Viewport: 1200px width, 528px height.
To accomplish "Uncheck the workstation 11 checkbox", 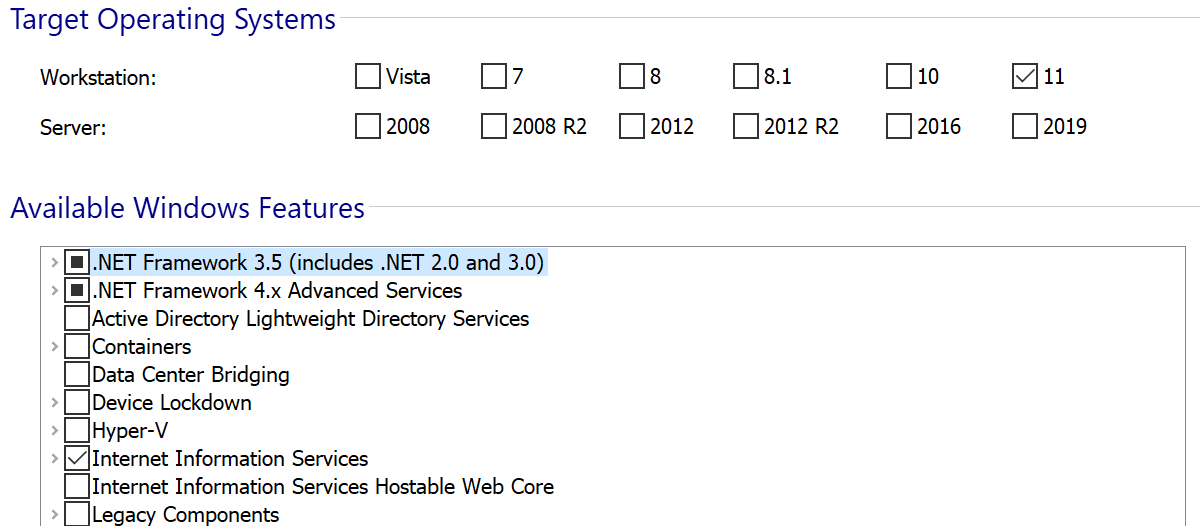I will tap(1025, 76).
